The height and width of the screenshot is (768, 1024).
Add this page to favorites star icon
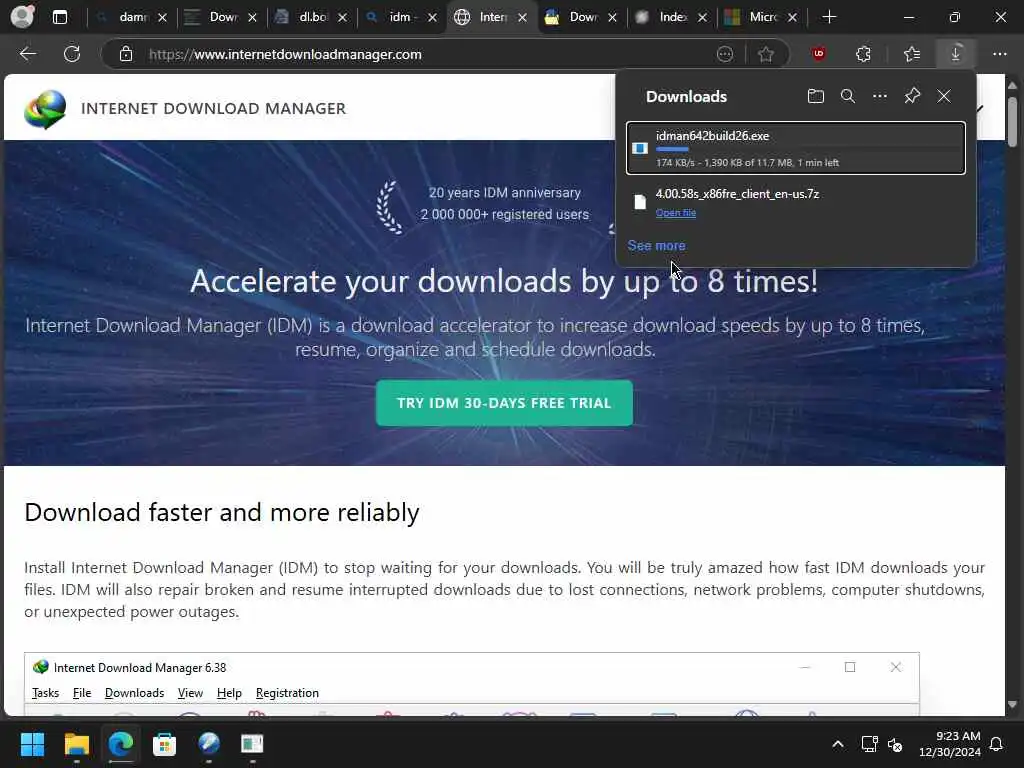click(766, 54)
